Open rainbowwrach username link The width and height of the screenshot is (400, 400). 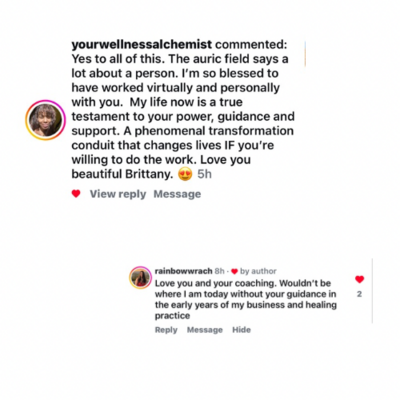[183, 271]
